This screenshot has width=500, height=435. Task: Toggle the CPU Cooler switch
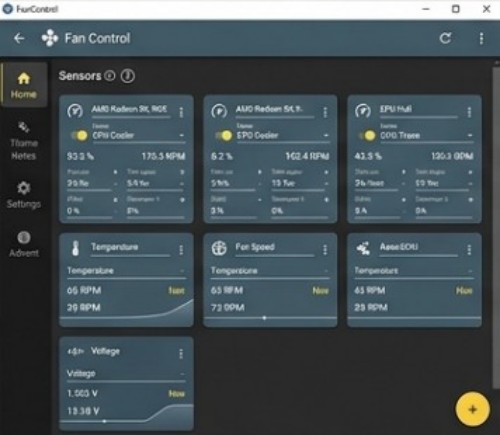tap(79, 135)
